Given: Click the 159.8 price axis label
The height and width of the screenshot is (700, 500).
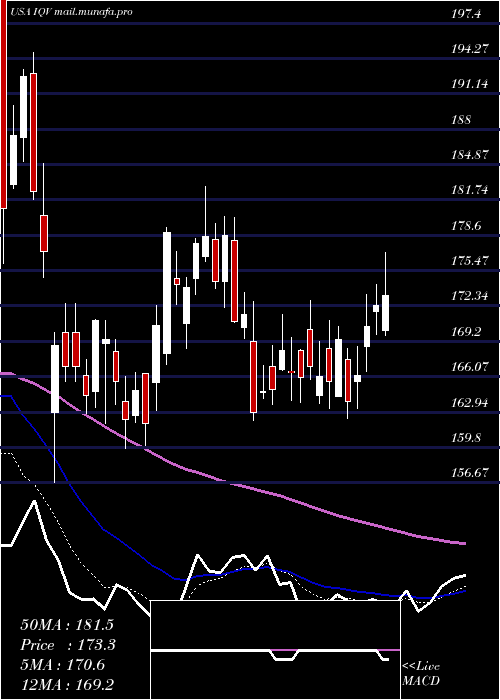Looking at the screenshot, I should tap(466, 438).
